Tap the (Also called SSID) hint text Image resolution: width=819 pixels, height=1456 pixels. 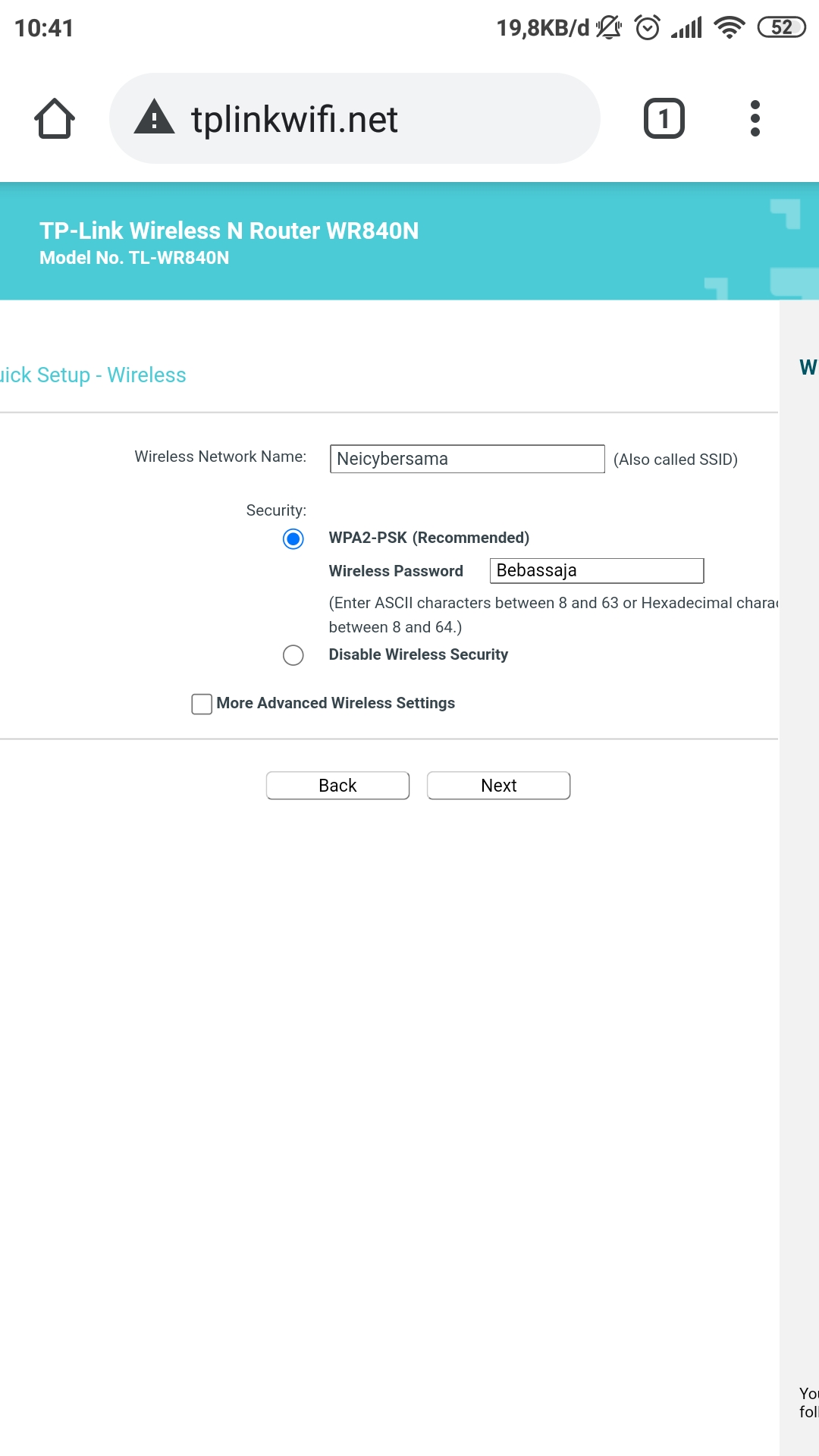click(x=676, y=460)
